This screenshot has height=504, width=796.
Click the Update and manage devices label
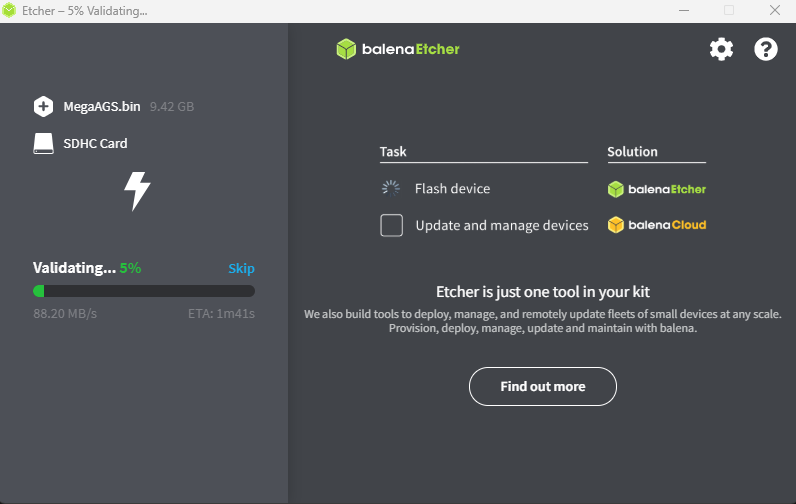[x=502, y=225]
